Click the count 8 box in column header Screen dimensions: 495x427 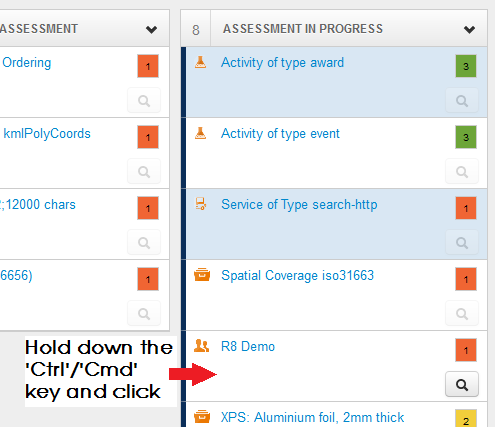(x=196, y=29)
